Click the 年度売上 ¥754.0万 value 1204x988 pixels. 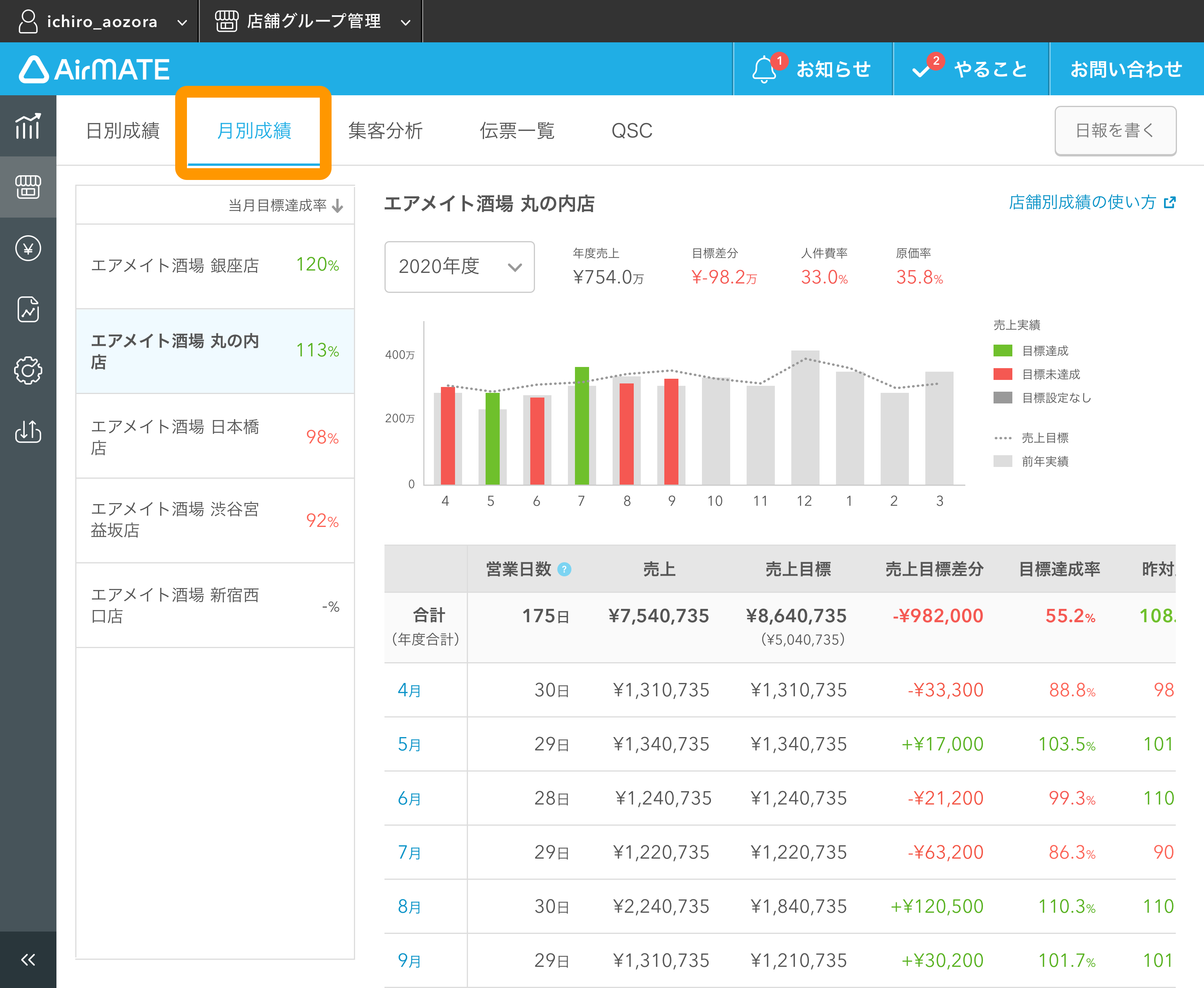coord(608,277)
